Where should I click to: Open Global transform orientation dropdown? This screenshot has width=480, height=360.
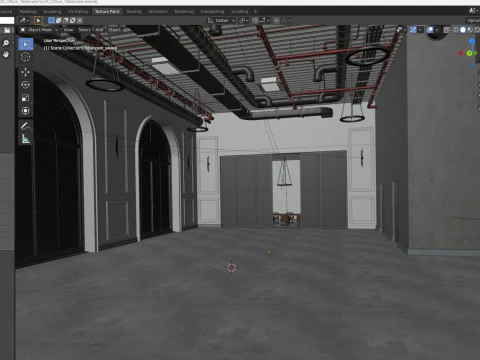pos(221,21)
